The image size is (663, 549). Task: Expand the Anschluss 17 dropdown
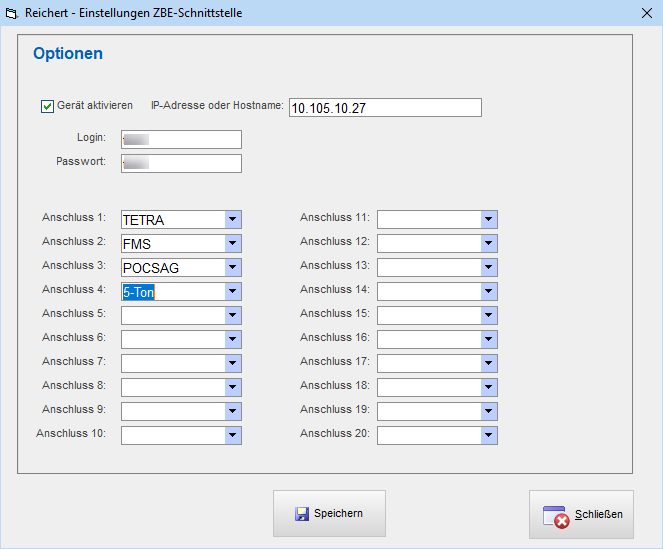pos(488,364)
